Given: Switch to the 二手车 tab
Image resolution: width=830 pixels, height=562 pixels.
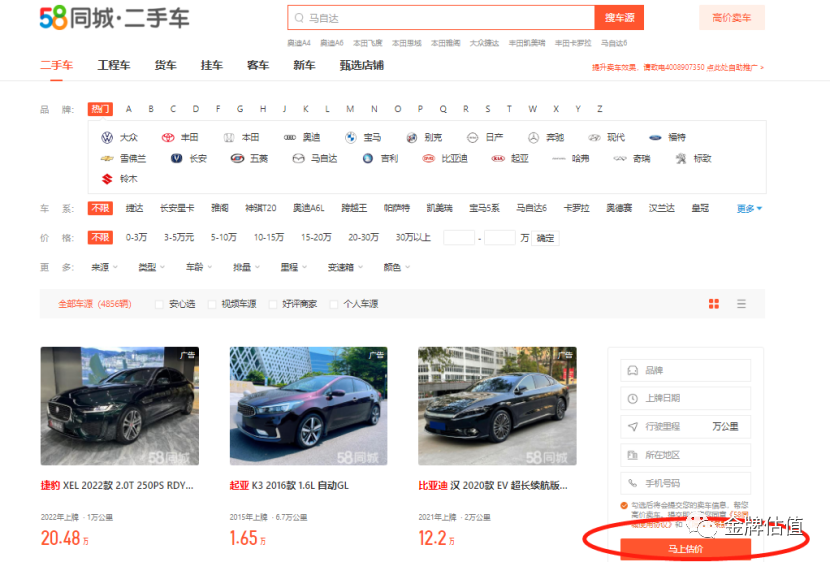Looking at the screenshot, I should 57,65.
